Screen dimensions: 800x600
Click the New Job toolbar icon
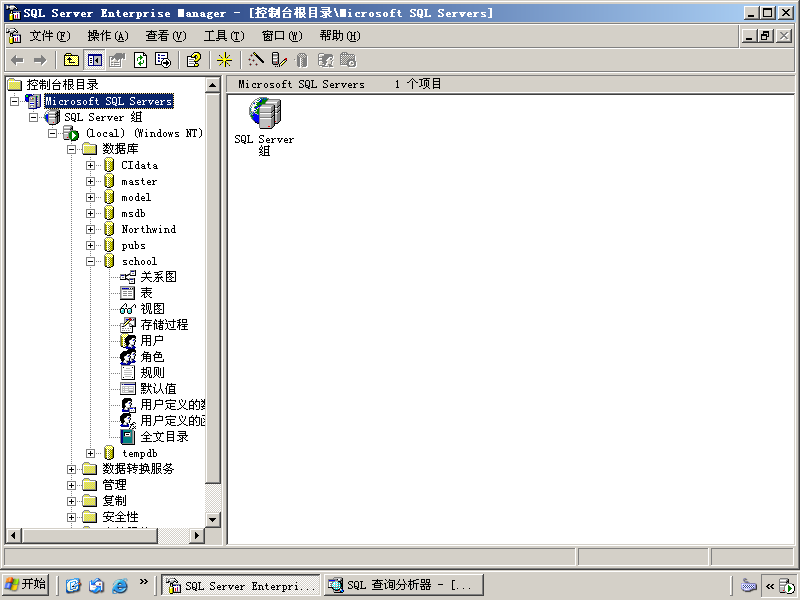click(x=348, y=60)
